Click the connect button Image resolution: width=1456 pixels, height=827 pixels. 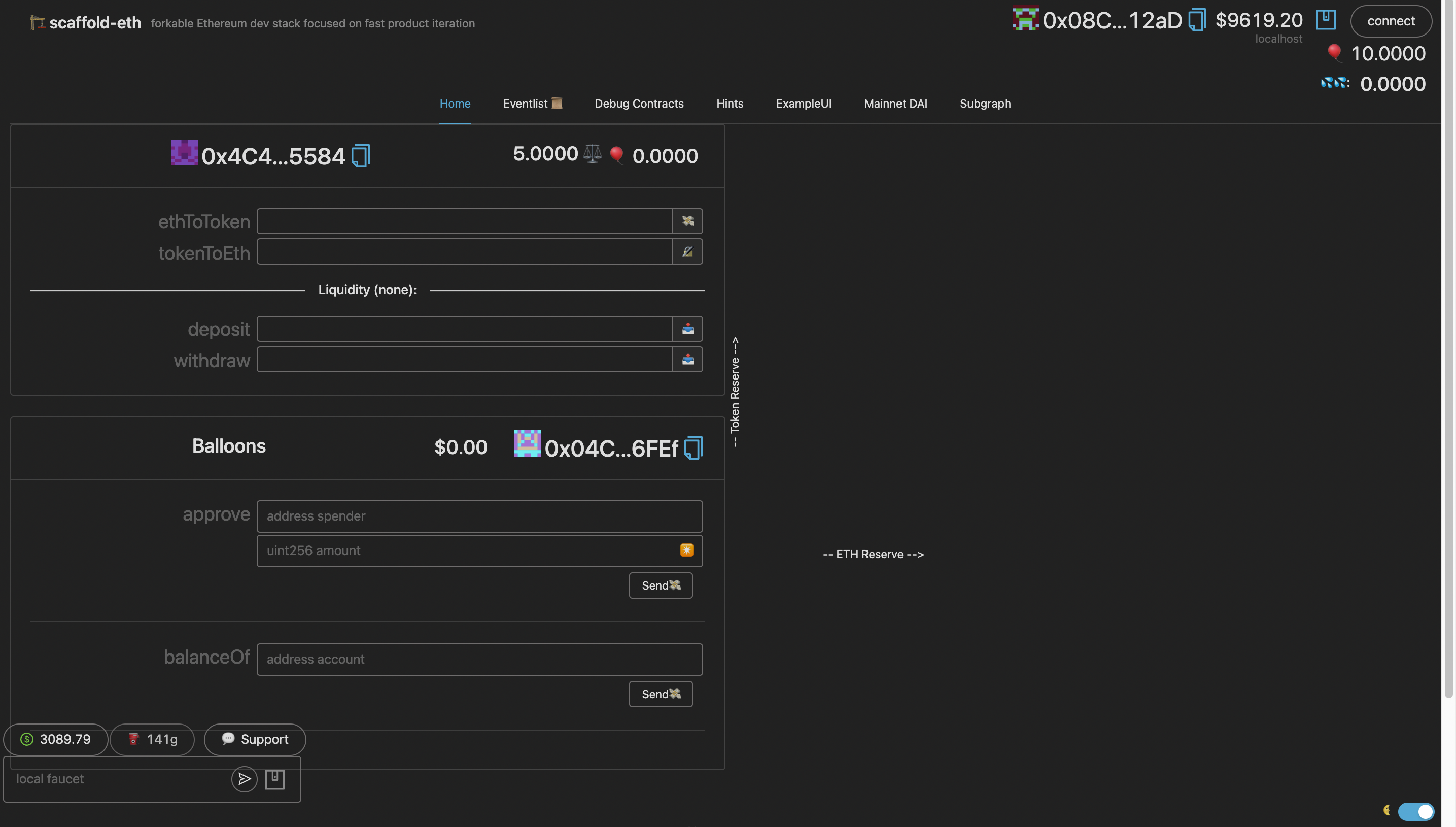pyautogui.click(x=1391, y=21)
